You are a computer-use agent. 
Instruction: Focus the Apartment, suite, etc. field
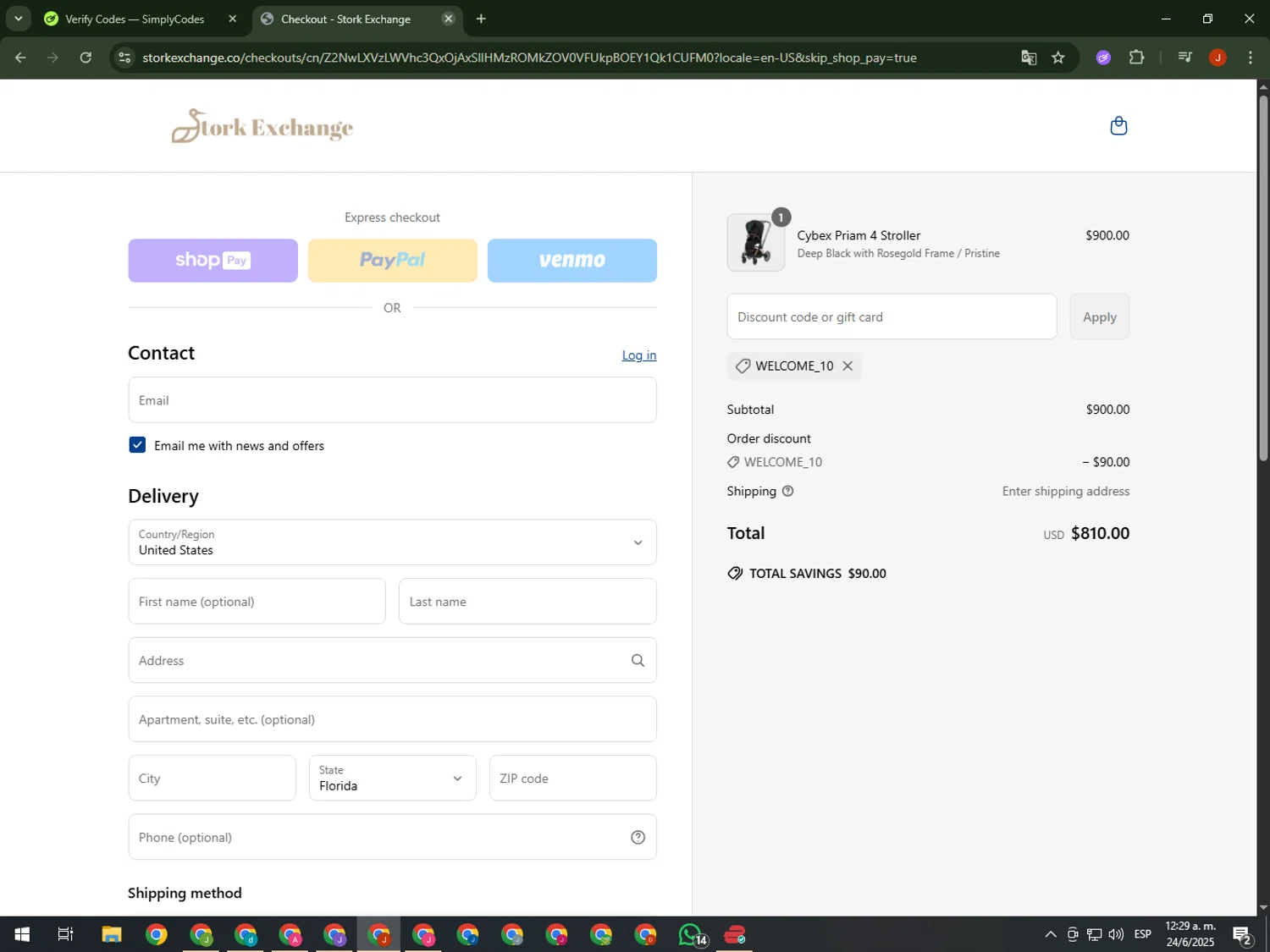(x=392, y=719)
